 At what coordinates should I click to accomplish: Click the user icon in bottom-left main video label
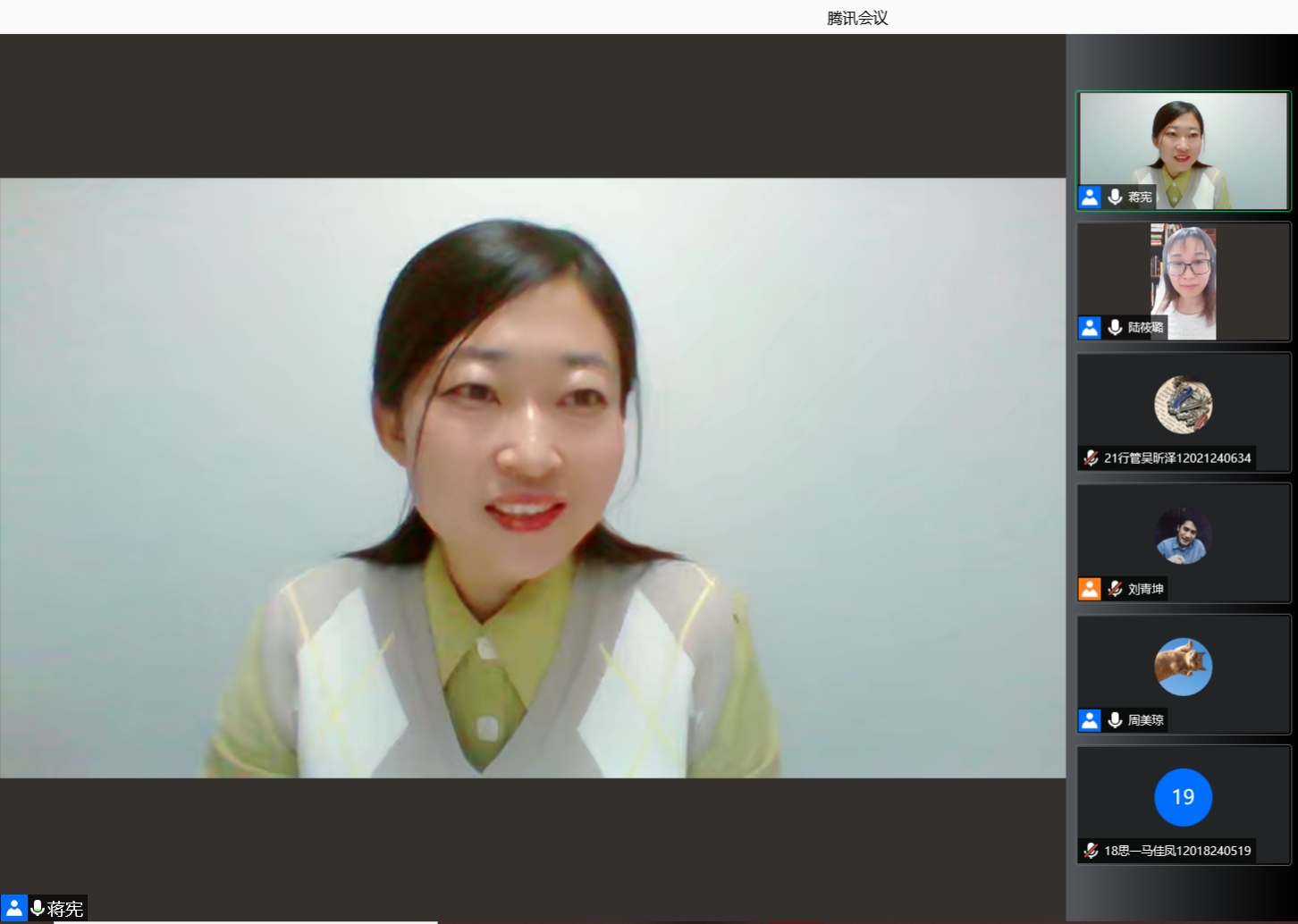click(x=13, y=908)
